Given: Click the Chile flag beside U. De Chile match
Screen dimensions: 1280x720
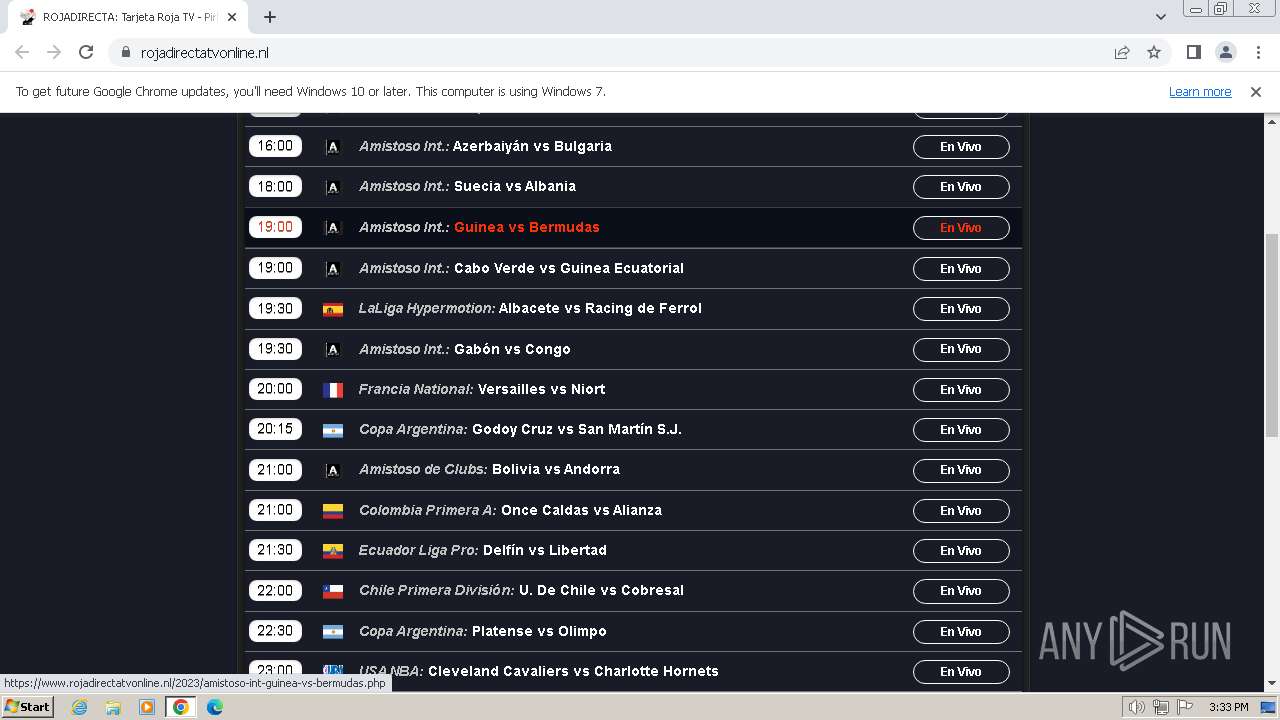Looking at the screenshot, I should click(x=333, y=591).
